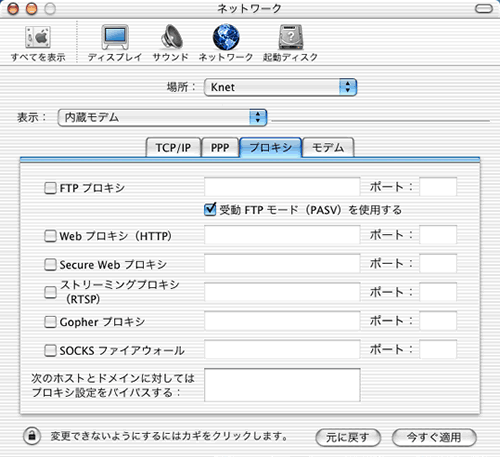500x457 pixels.
Task: Open the 起動ディスク startup disk icon
Action: click(x=291, y=37)
